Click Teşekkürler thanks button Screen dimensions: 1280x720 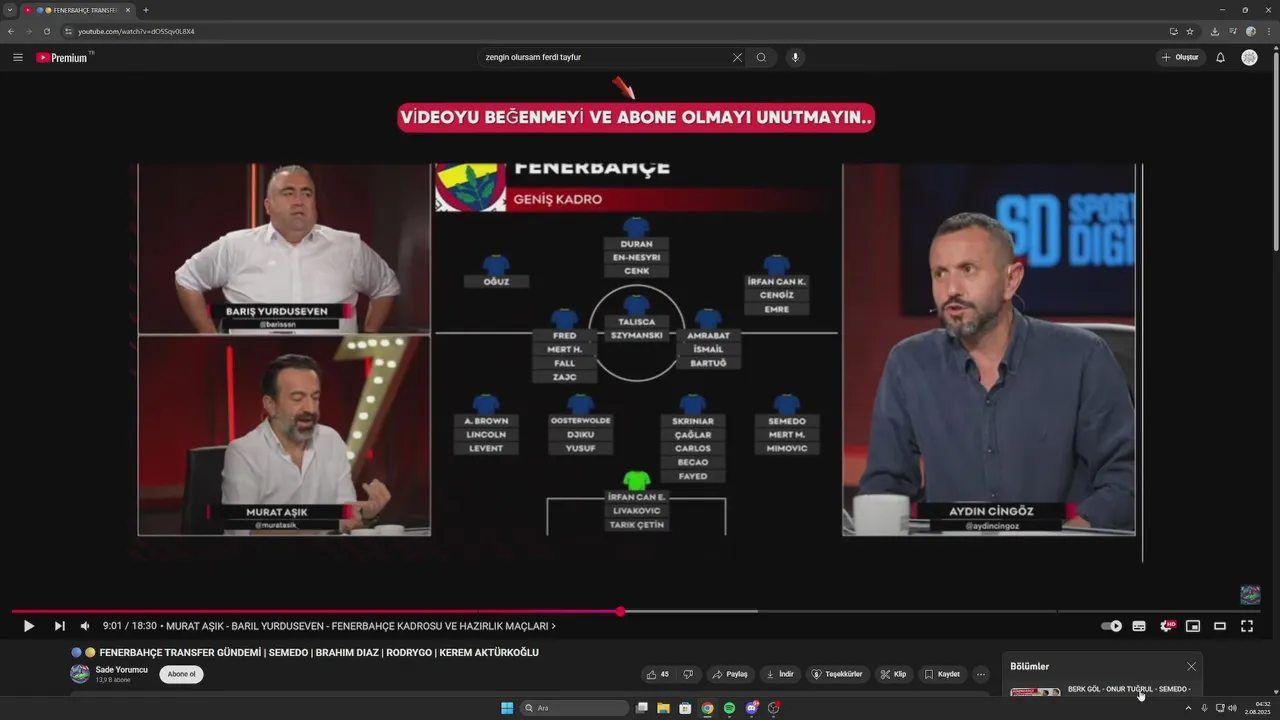click(x=836, y=674)
